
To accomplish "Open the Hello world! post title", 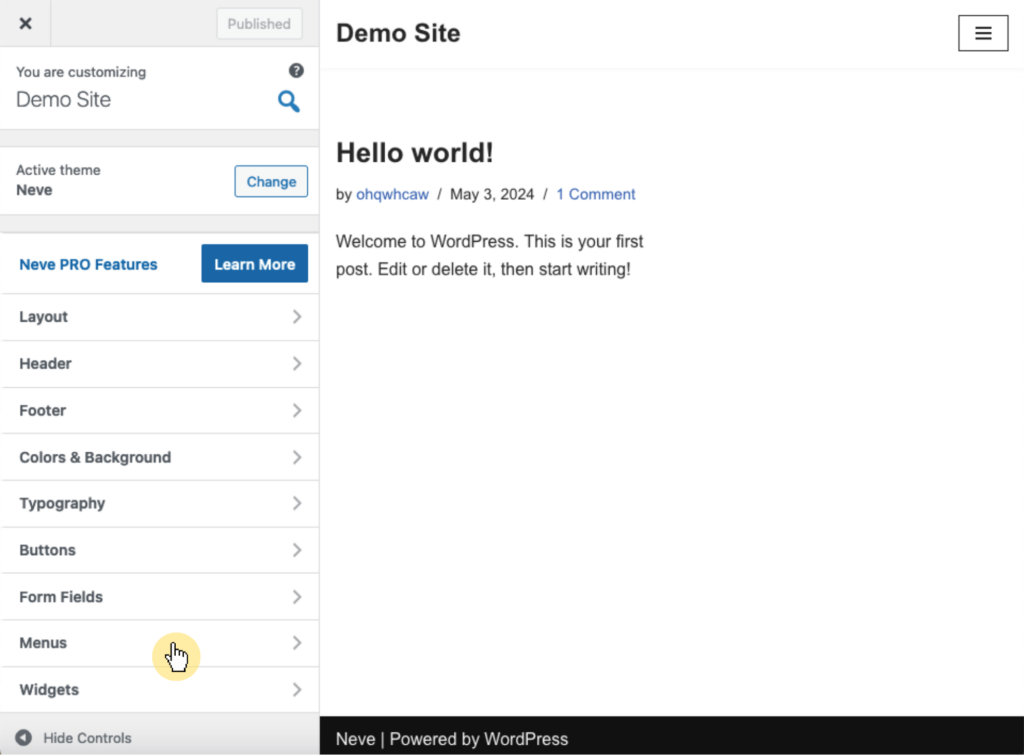I will [415, 153].
